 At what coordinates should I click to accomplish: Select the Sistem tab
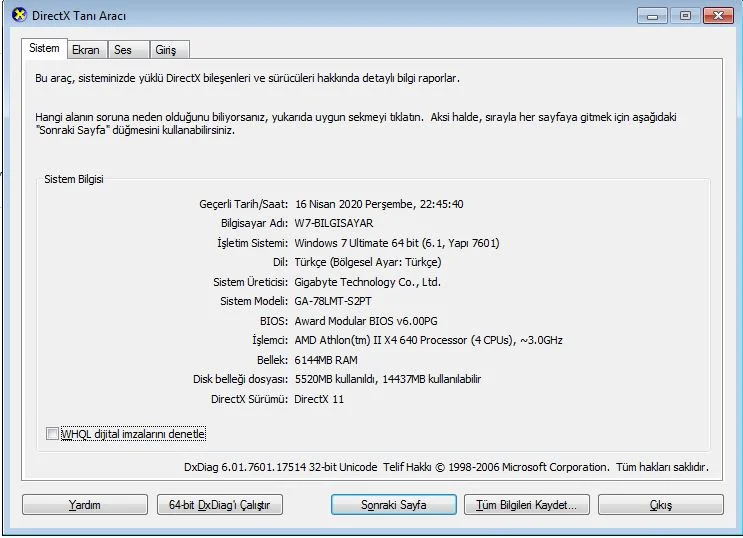coord(44,48)
